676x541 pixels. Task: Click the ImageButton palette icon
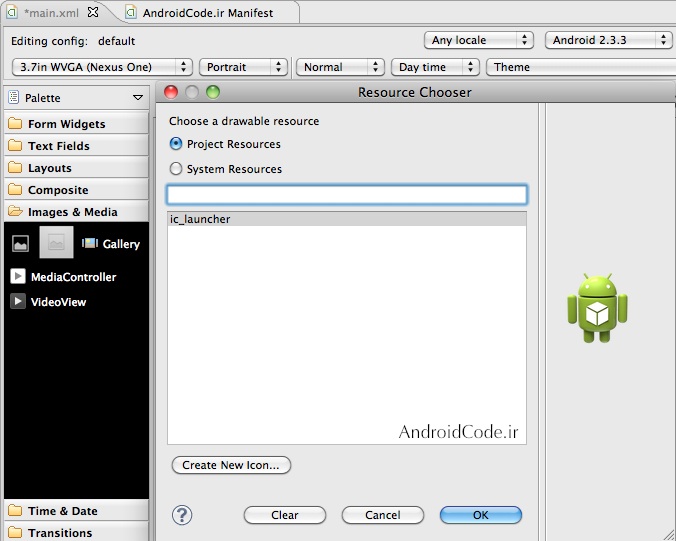click(x=56, y=243)
